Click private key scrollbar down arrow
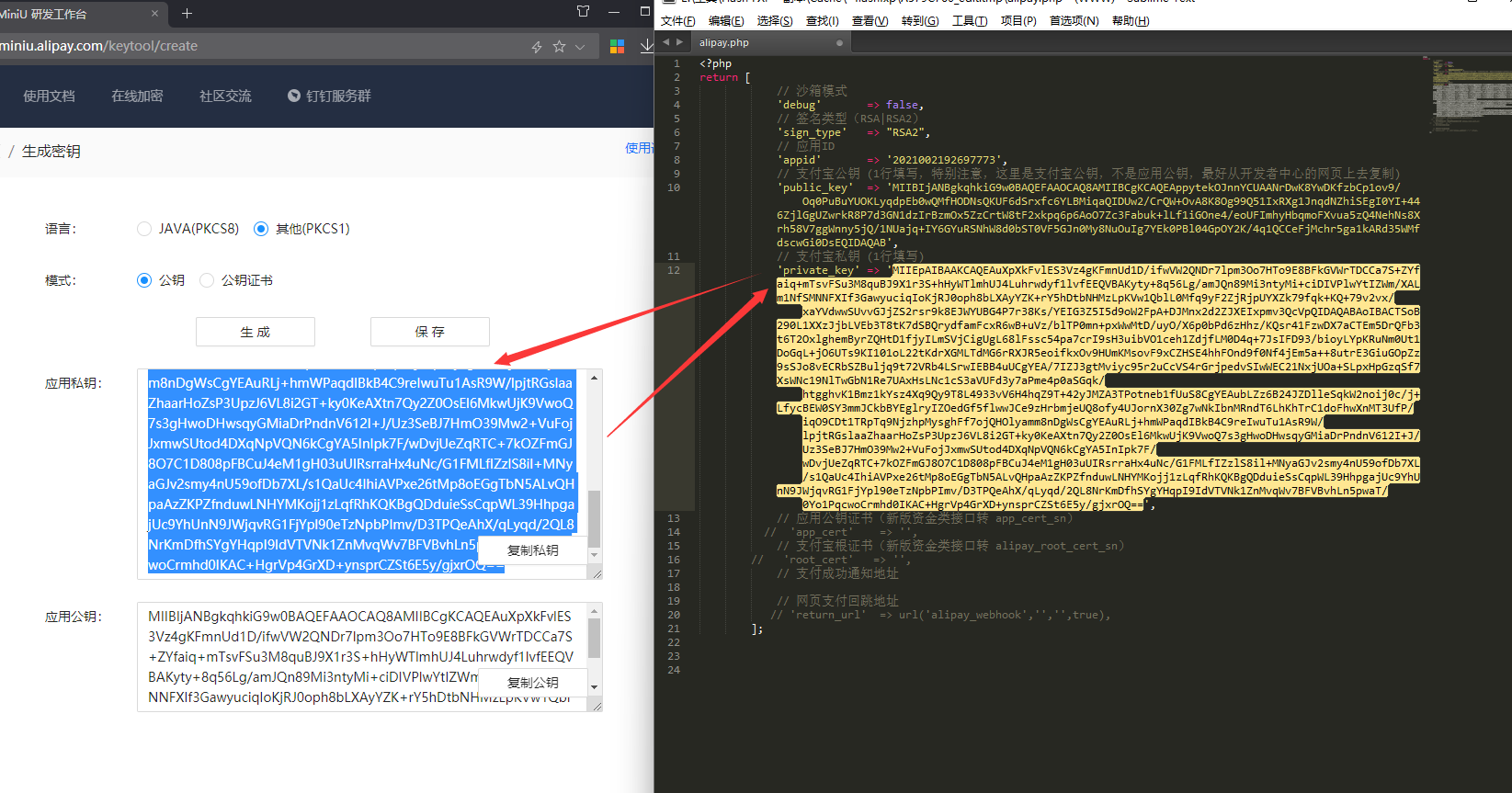Image resolution: width=1512 pixels, height=793 pixels. point(595,555)
